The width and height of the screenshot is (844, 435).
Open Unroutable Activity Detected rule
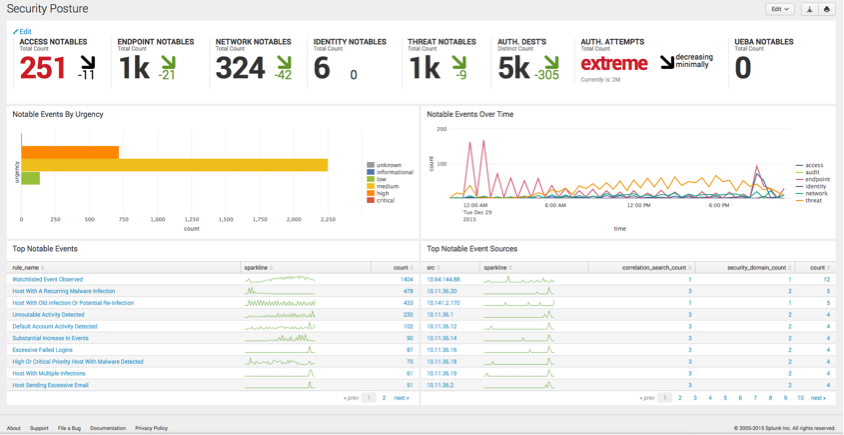(48, 314)
